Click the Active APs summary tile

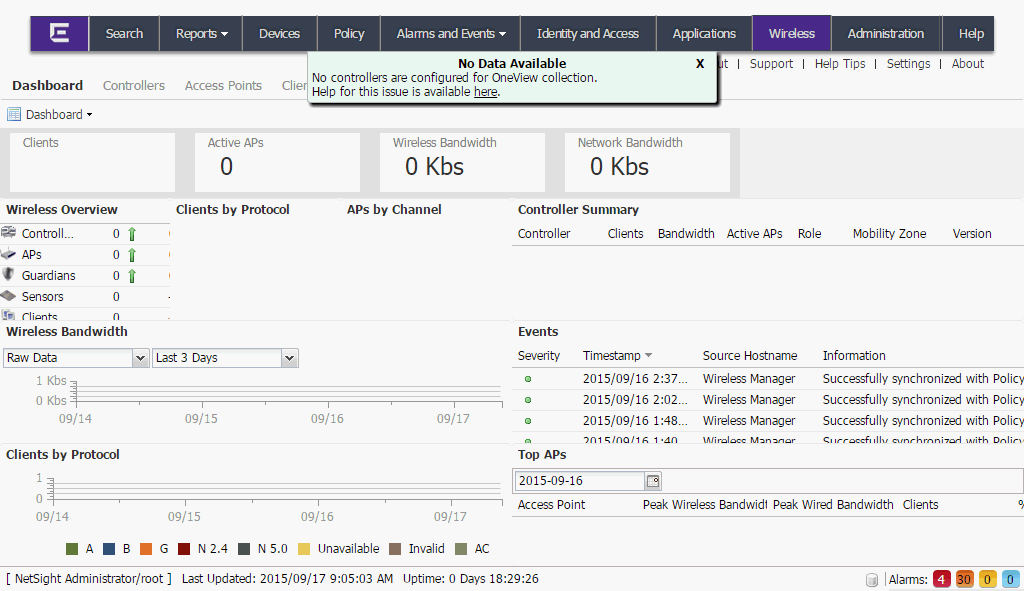(277, 162)
